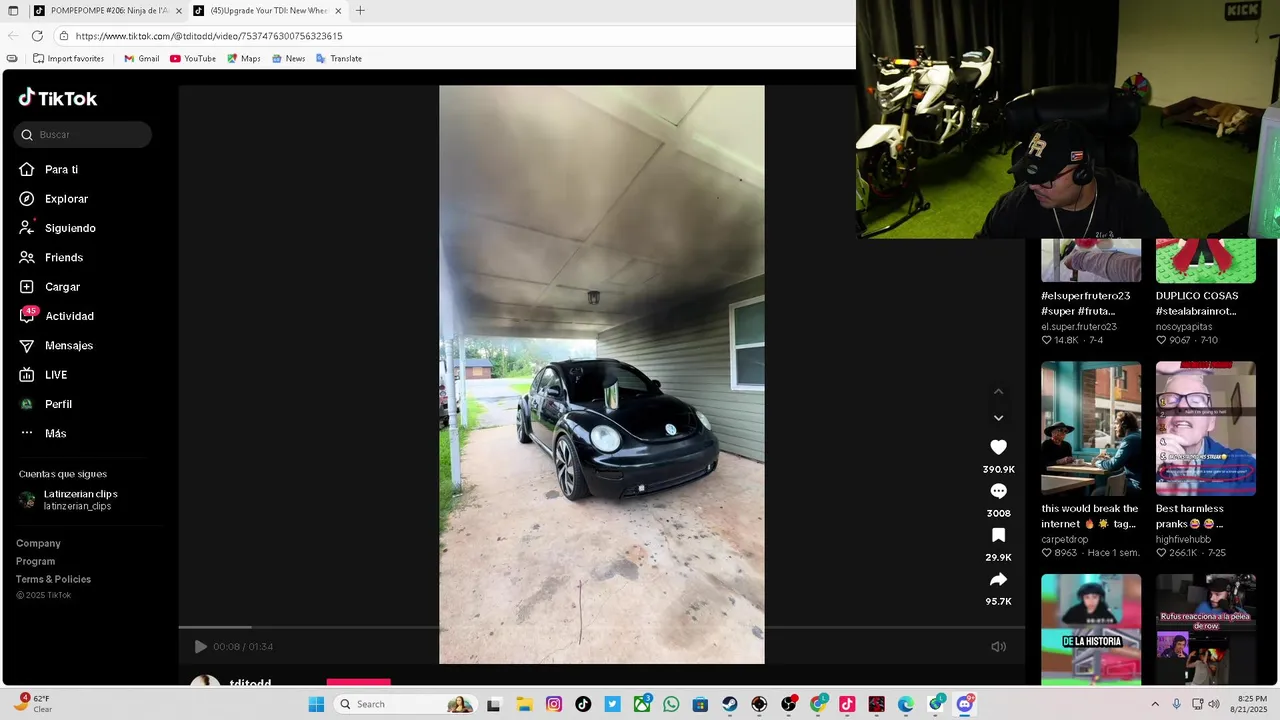Image resolution: width=1280 pixels, height=720 pixels.
Task: Open Xbox app from the taskbar
Action: (642, 704)
